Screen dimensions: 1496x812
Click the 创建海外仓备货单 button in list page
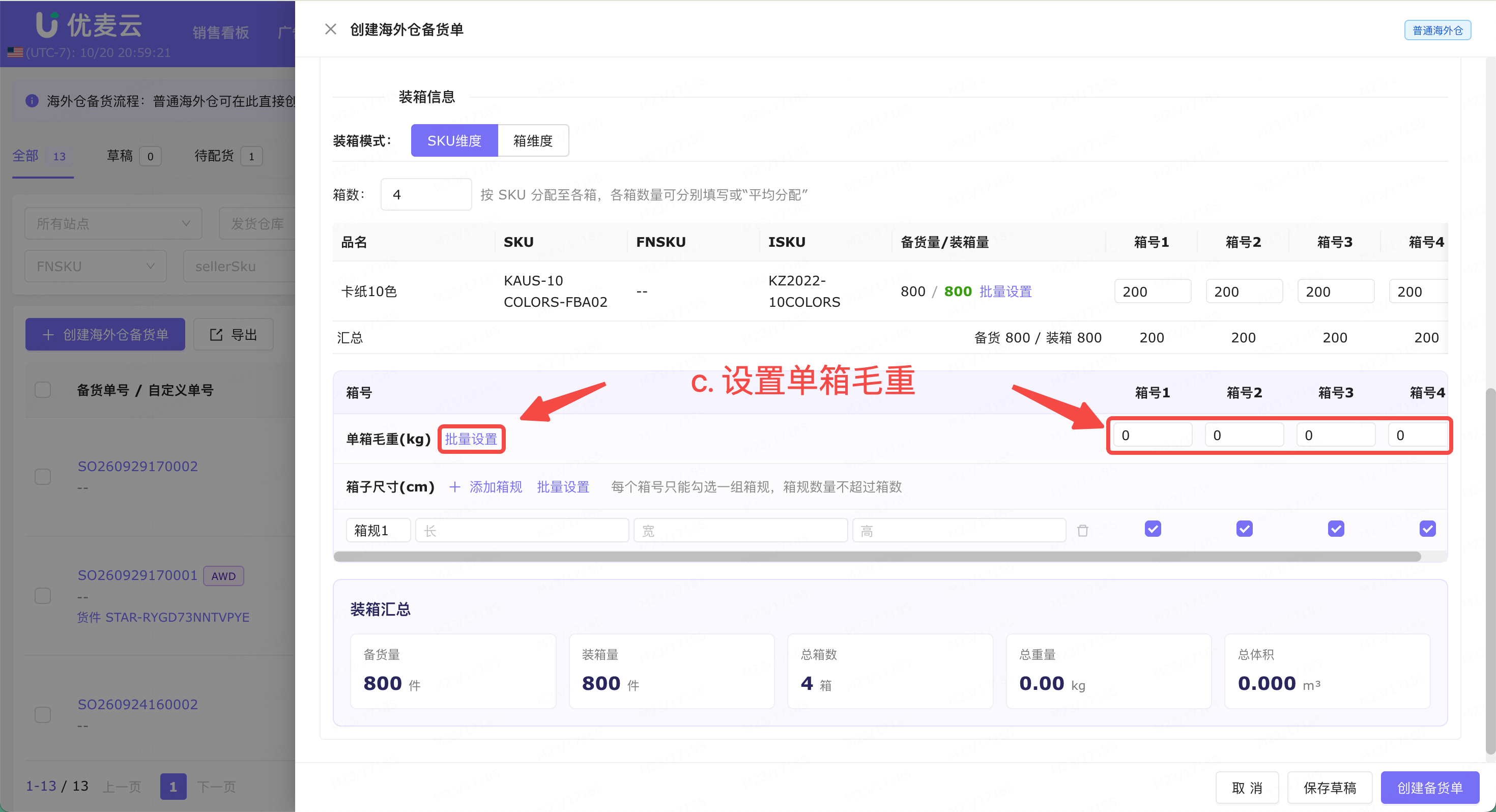coord(105,335)
